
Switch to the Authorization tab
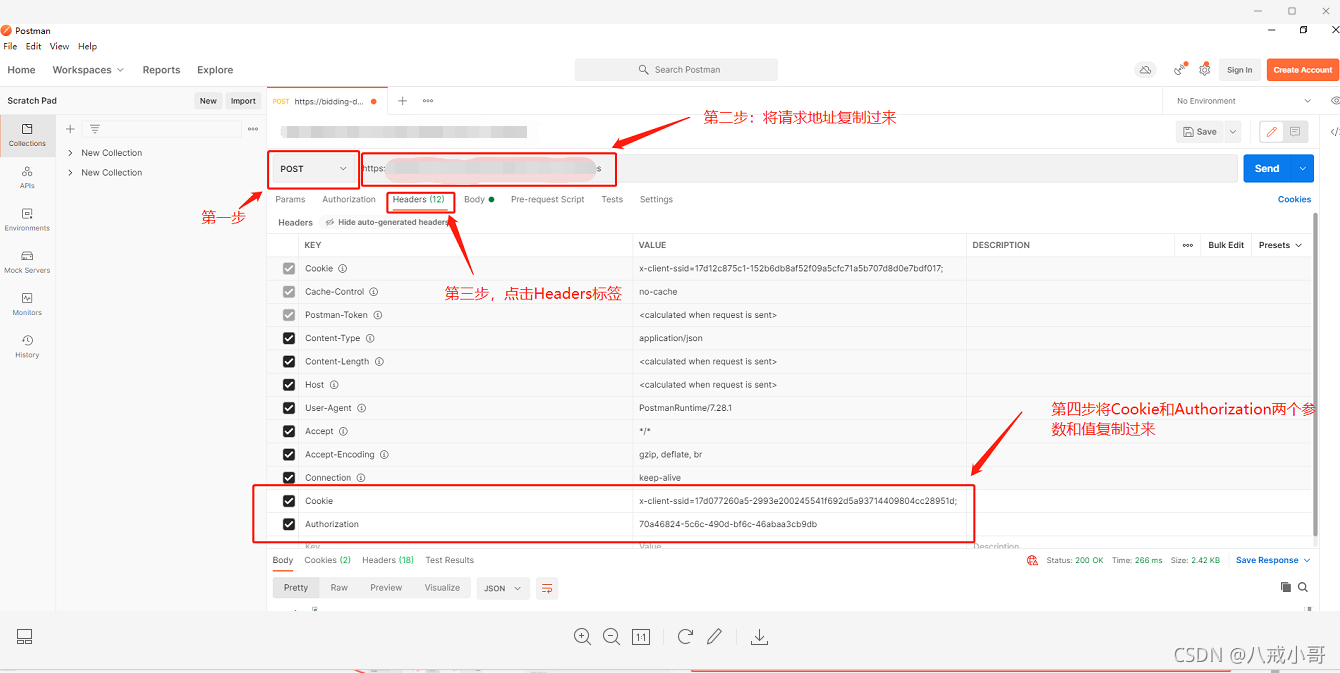click(x=349, y=200)
